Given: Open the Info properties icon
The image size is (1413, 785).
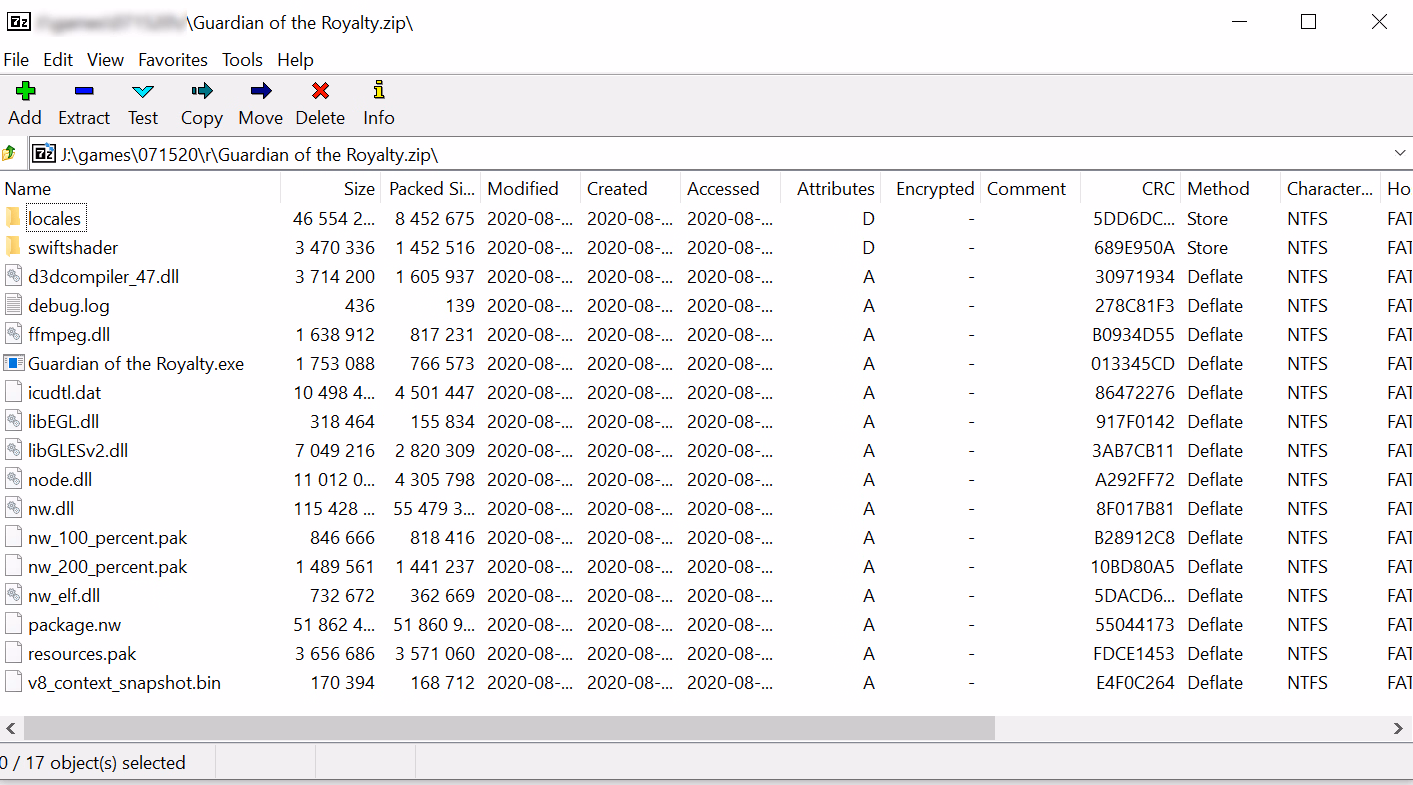Looking at the screenshot, I should tap(378, 91).
